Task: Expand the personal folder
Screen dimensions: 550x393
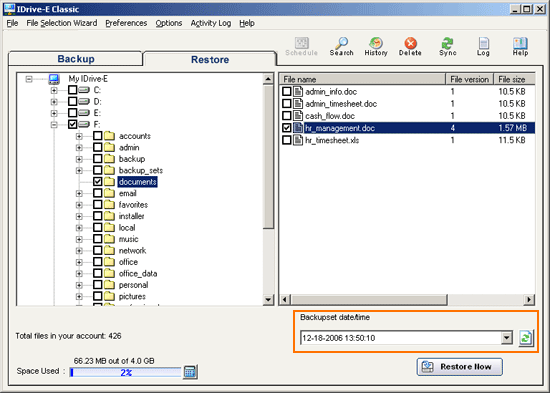Action: 79,285
